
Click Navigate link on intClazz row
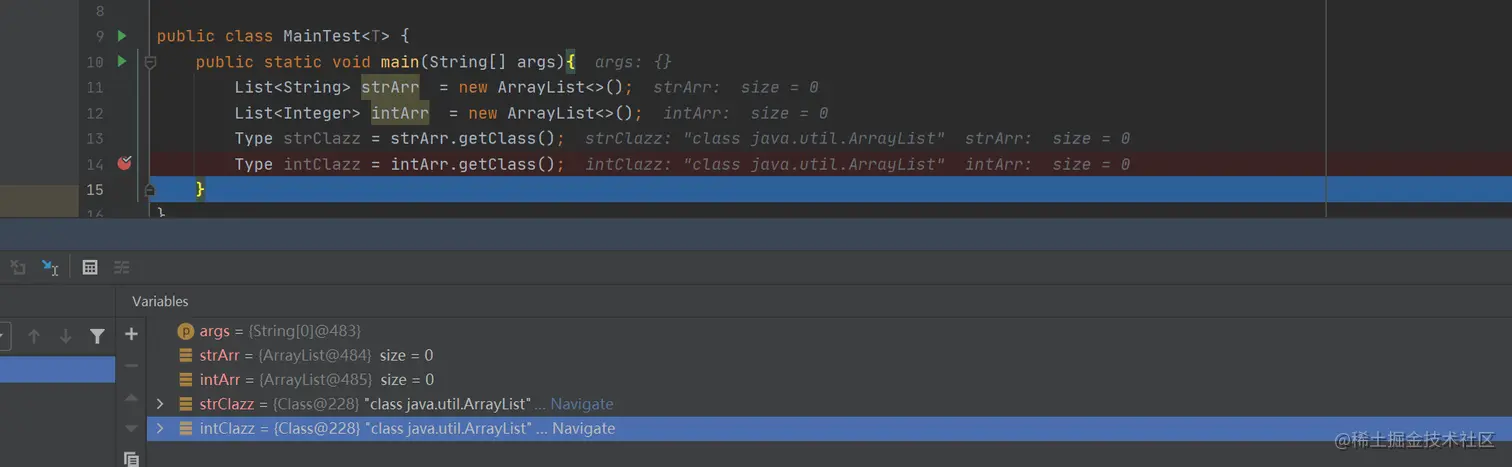coord(584,428)
